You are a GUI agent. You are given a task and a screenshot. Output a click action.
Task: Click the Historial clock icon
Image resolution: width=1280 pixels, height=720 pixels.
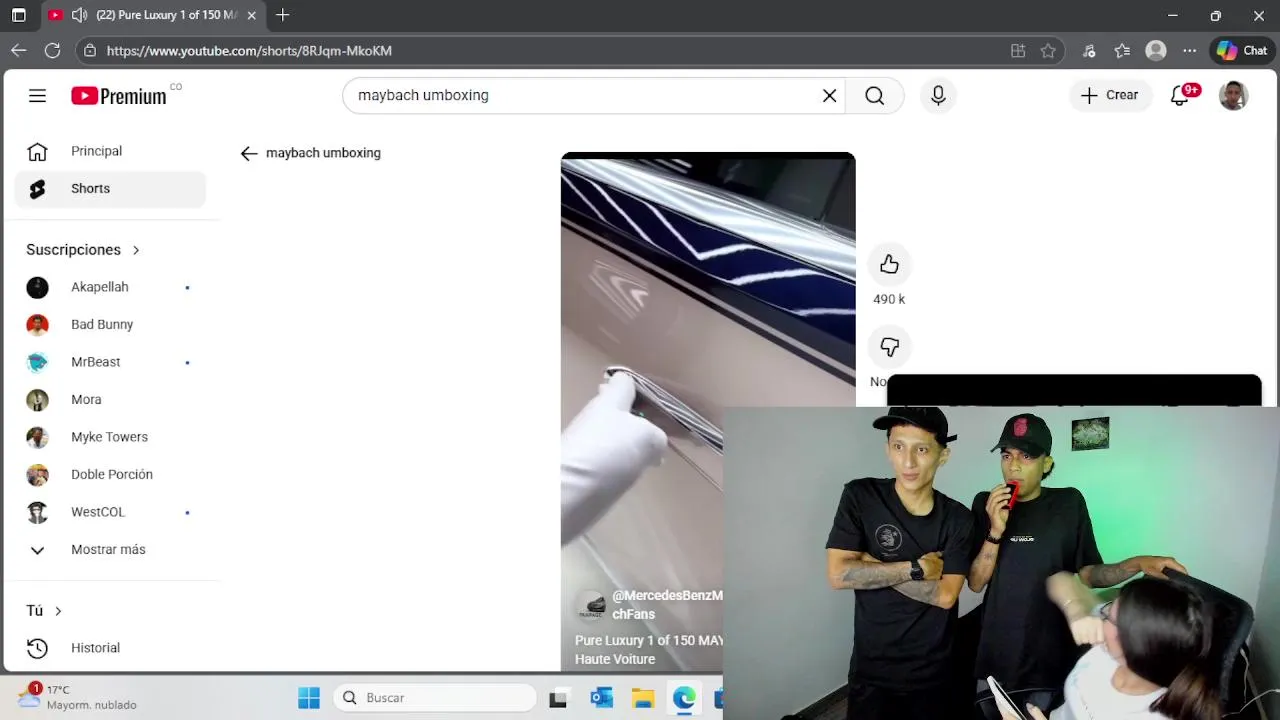(x=37, y=648)
